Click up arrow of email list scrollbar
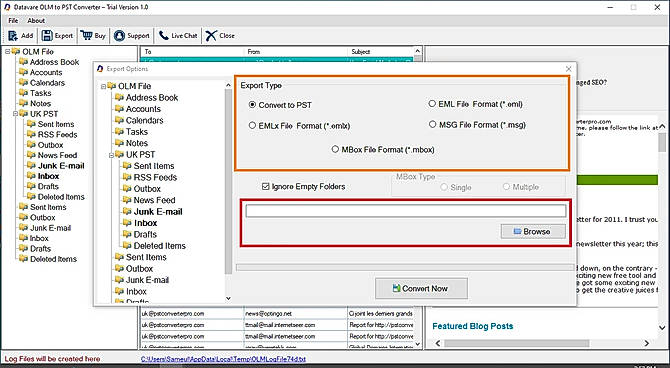 click(x=417, y=51)
